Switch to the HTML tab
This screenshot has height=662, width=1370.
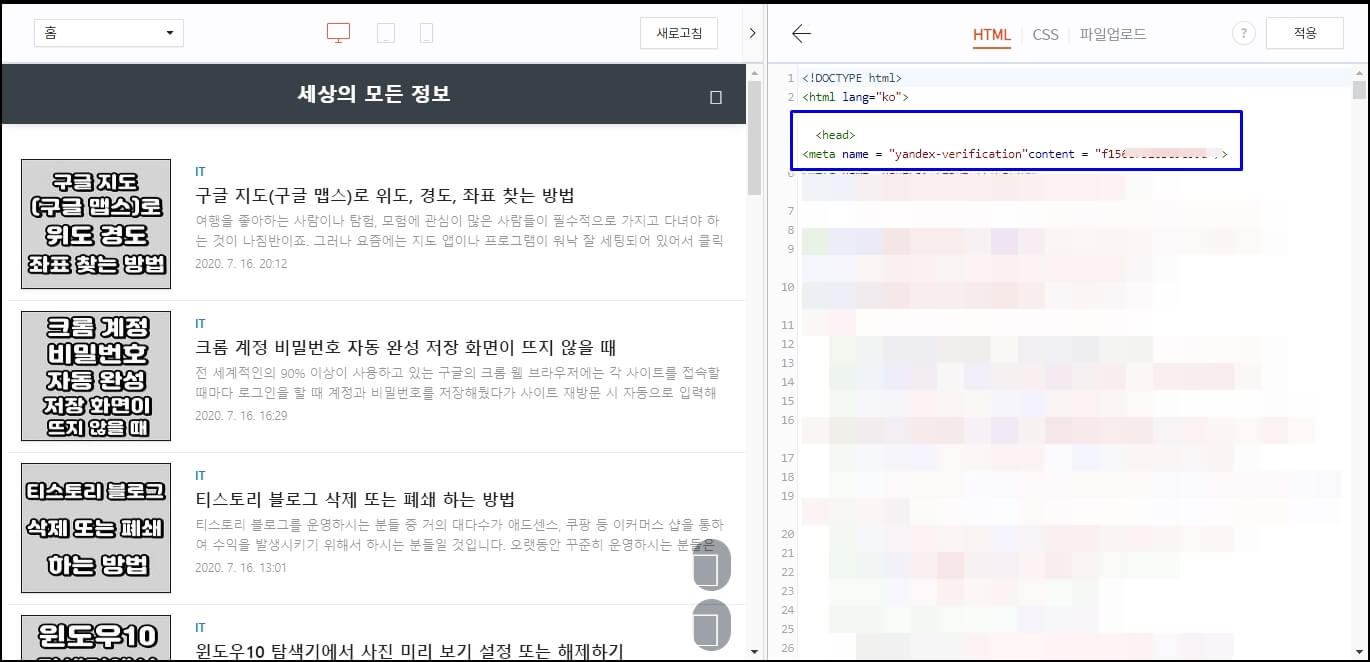992,34
